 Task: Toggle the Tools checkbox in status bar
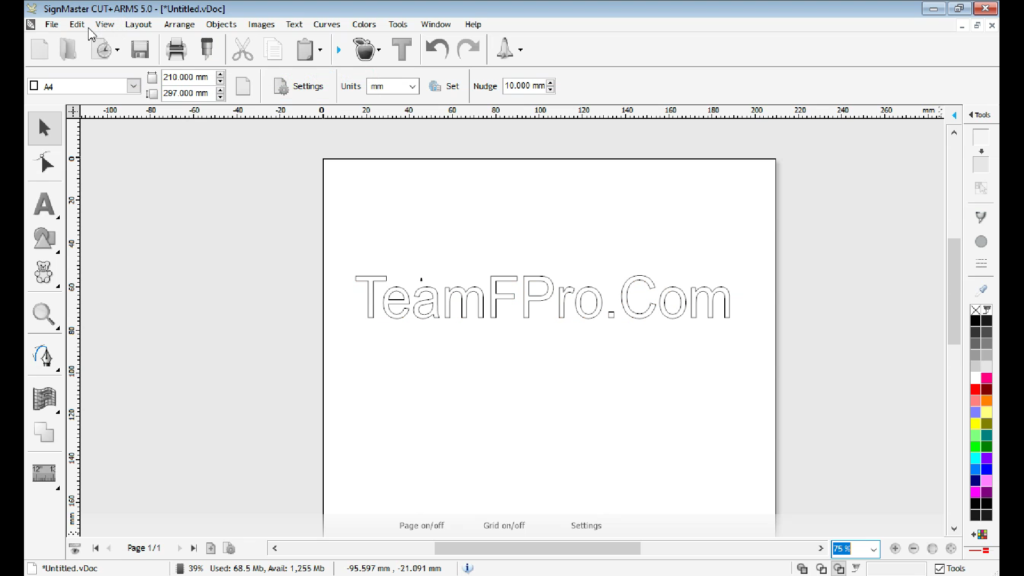[x=940, y=568]
